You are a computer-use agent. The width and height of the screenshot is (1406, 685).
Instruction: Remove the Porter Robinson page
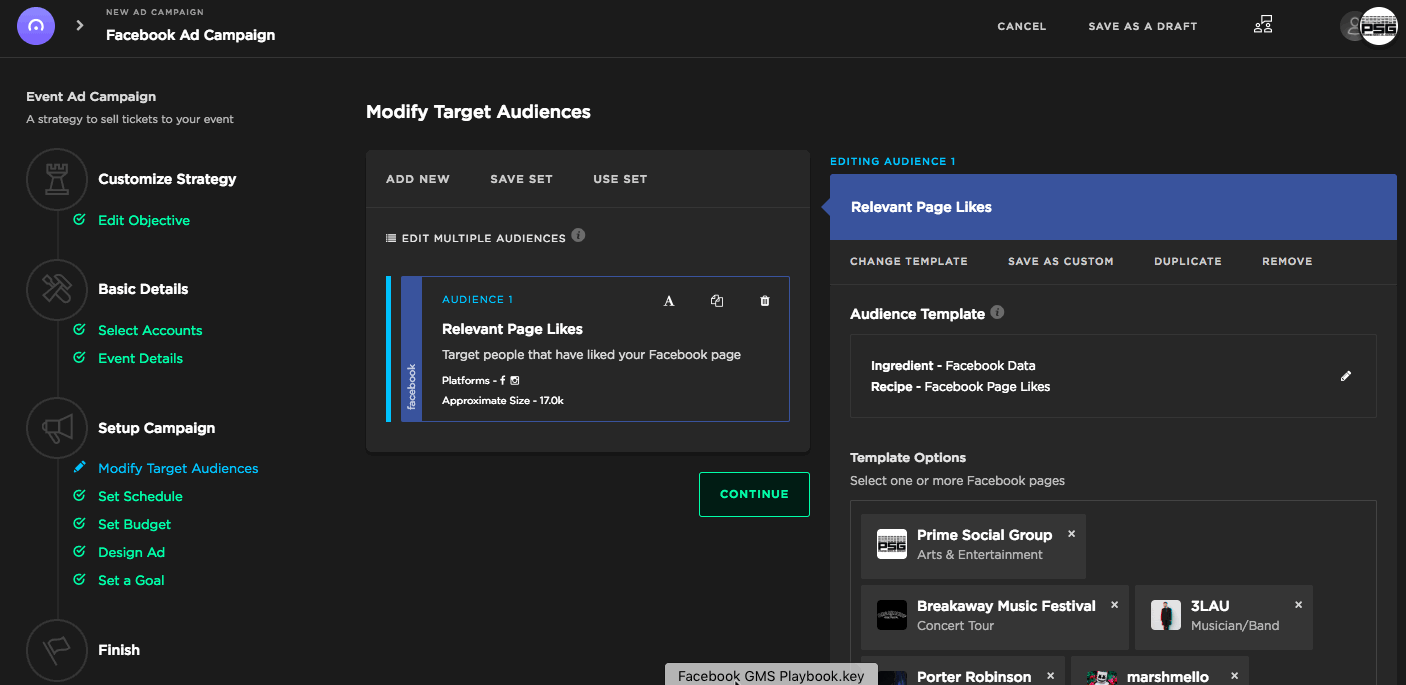[x=1050, y=676]
